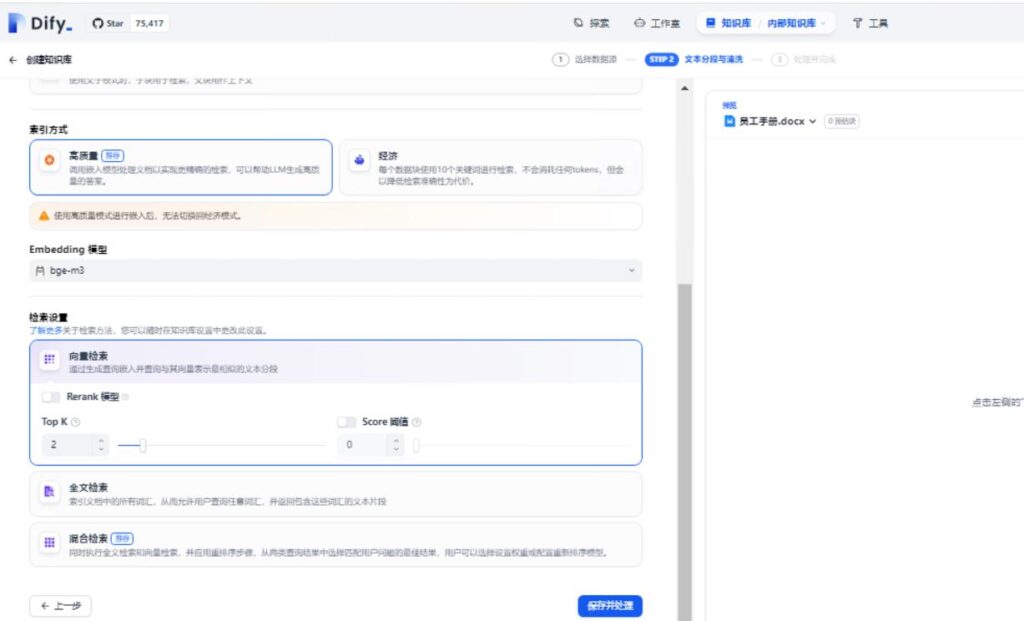Click the Top K number input field
The image size is (1024, 621).
point(66,445)
